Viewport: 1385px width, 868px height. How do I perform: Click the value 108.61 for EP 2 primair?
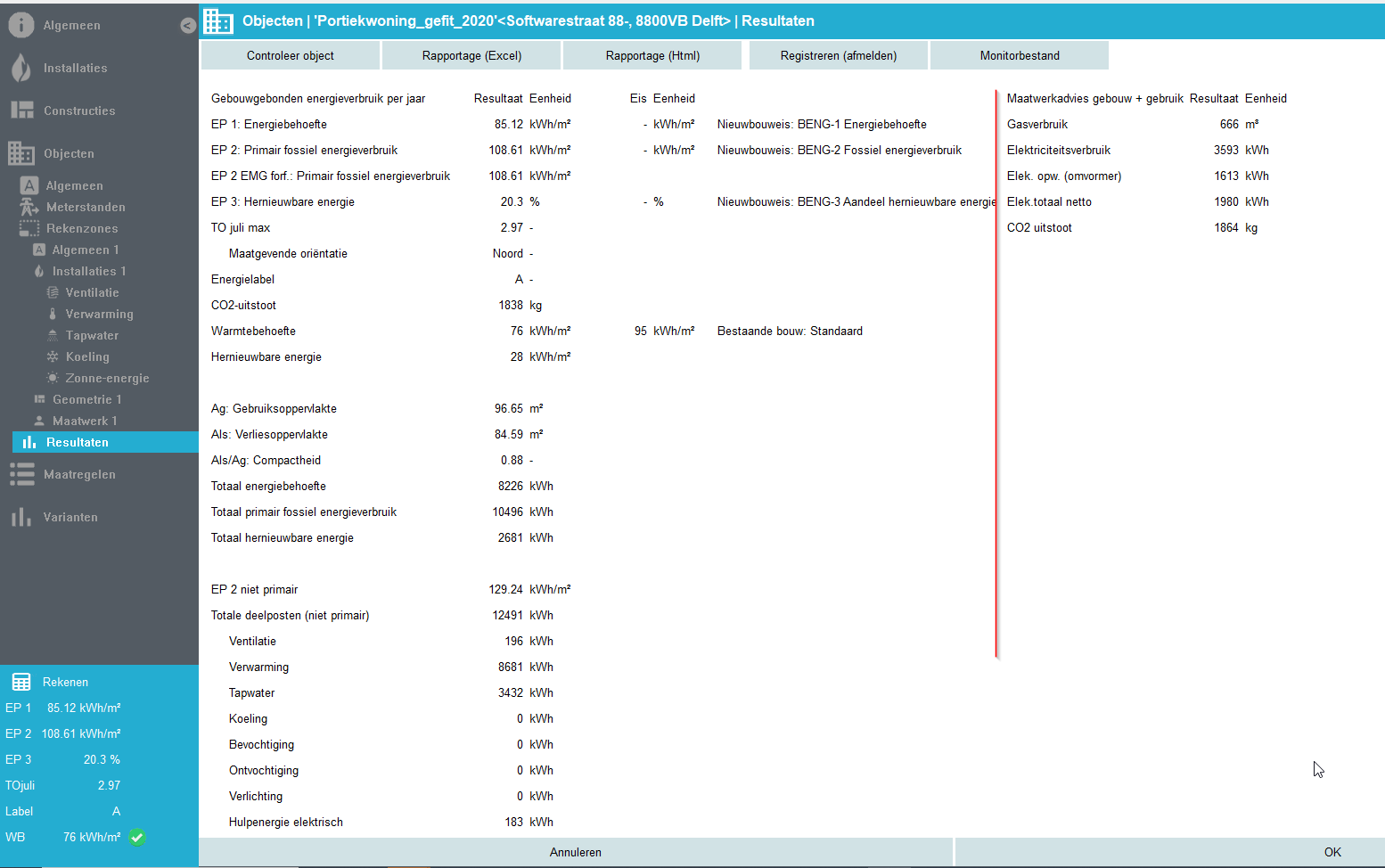click(x=505, y=150)
